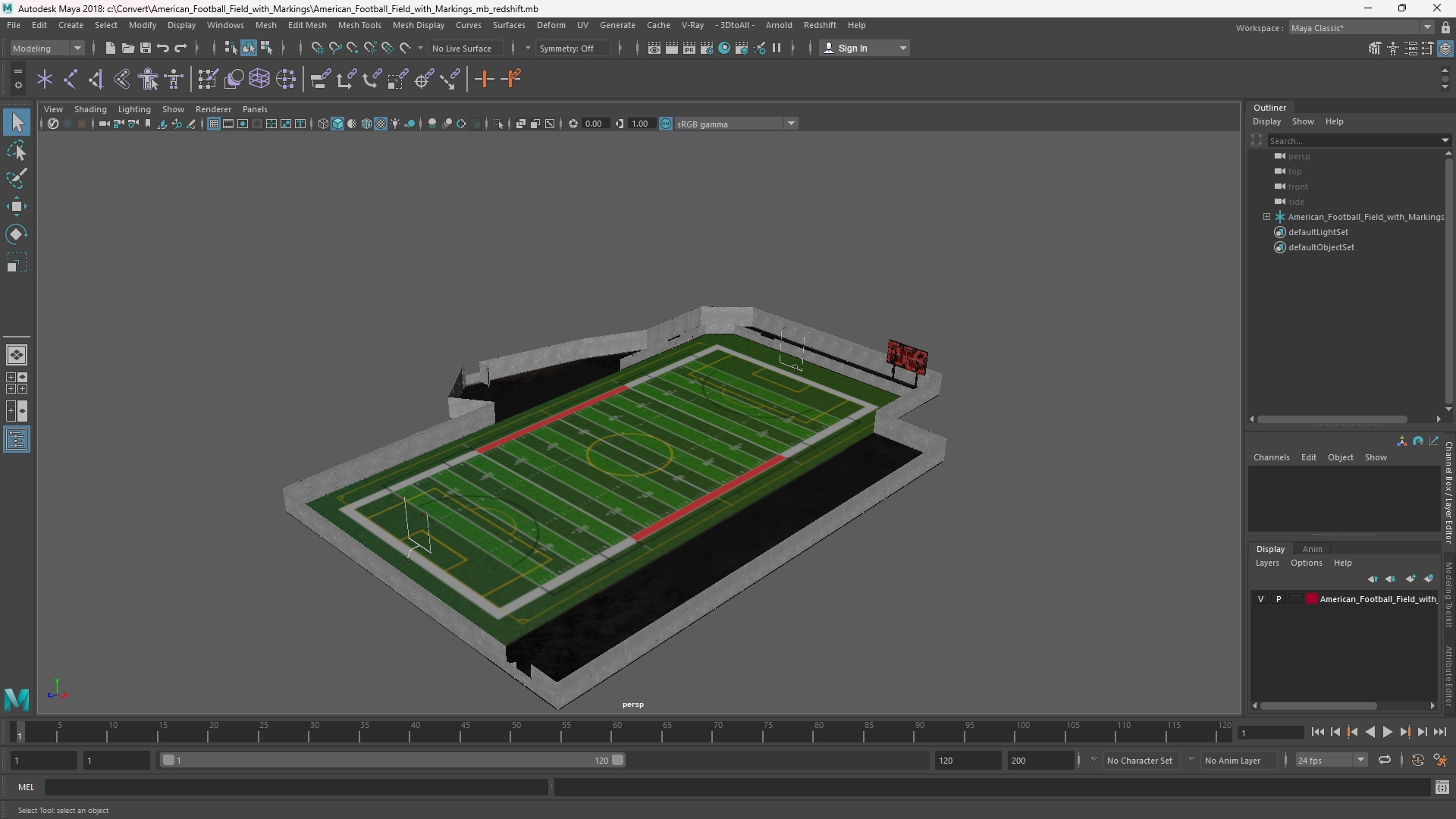Click the New Scene icon
The height and width of the screenshot is (819, 1456).
(110, 49)
